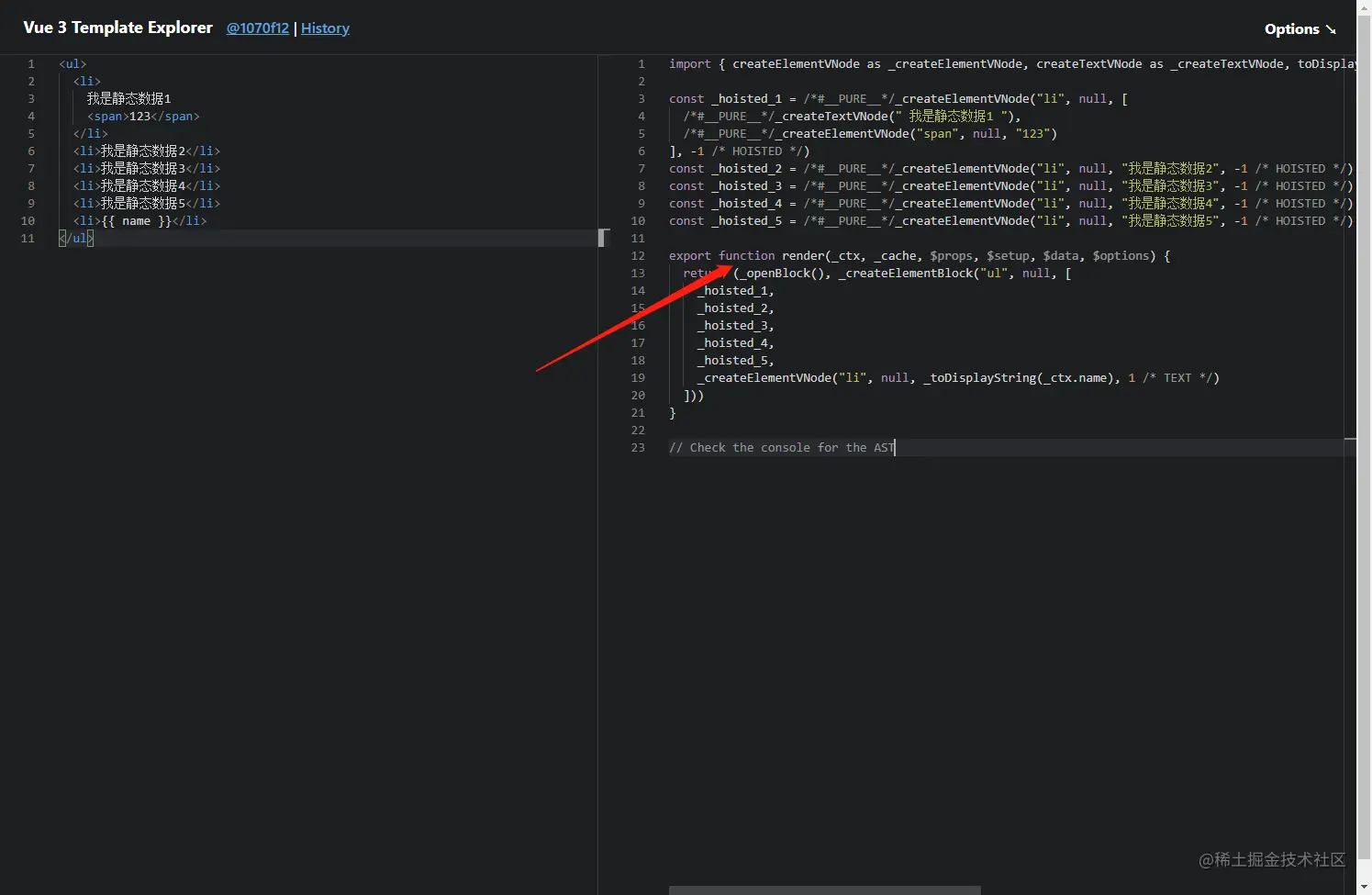Click the Check the console for the AST comment

[781, 448]
